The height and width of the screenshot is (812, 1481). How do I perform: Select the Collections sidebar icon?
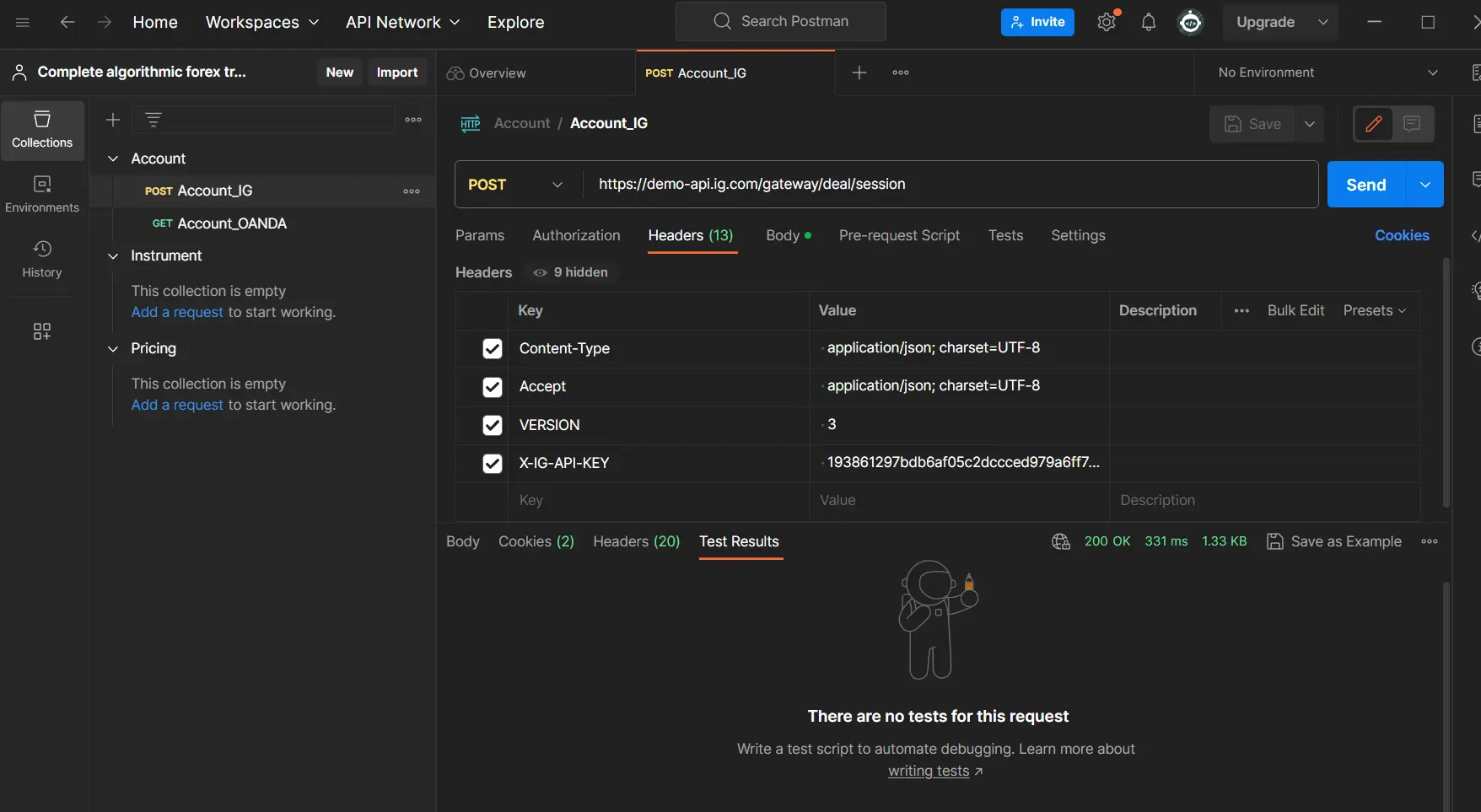click(x=42, y=130)
